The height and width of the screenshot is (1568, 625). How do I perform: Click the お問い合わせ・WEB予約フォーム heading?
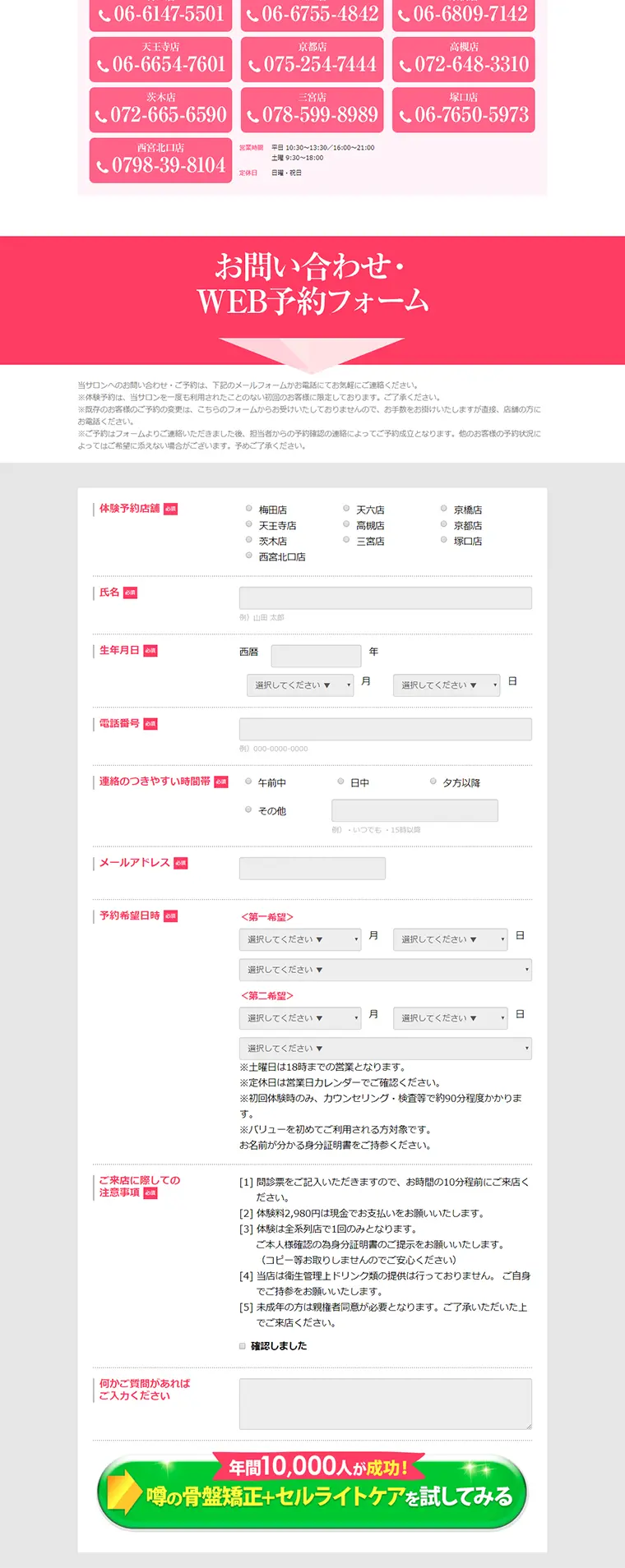click(312, 284)
